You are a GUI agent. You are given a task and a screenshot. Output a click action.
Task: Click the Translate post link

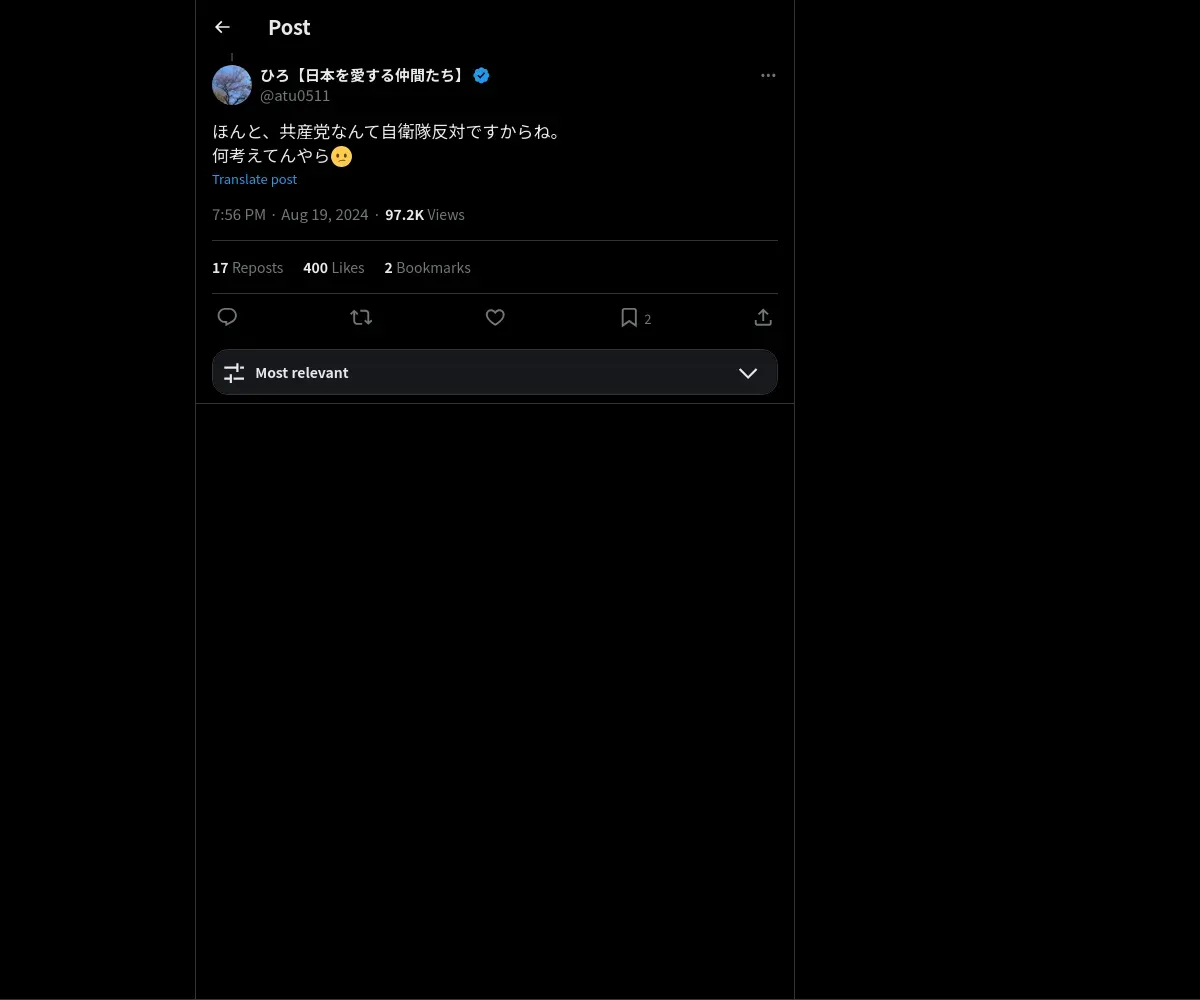pos(254,179)
